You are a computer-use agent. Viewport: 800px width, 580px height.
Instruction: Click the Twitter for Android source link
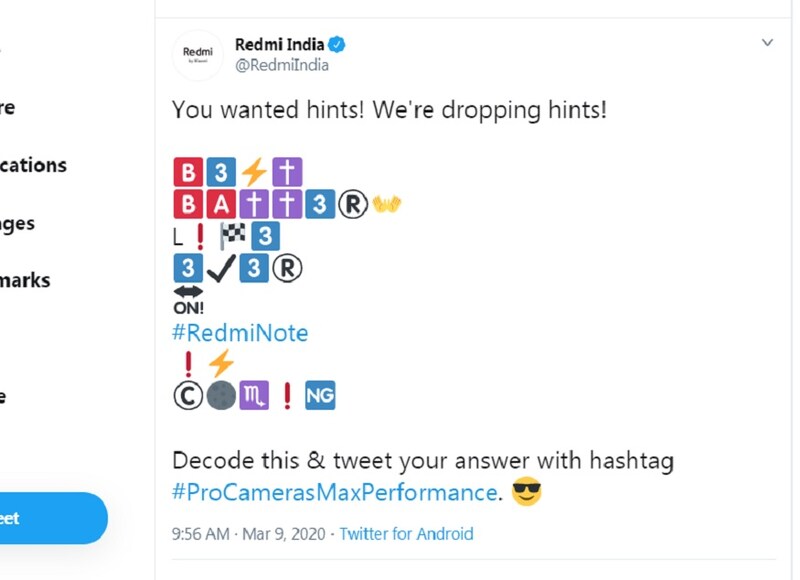pyautogui.click(x=406, y=534)
